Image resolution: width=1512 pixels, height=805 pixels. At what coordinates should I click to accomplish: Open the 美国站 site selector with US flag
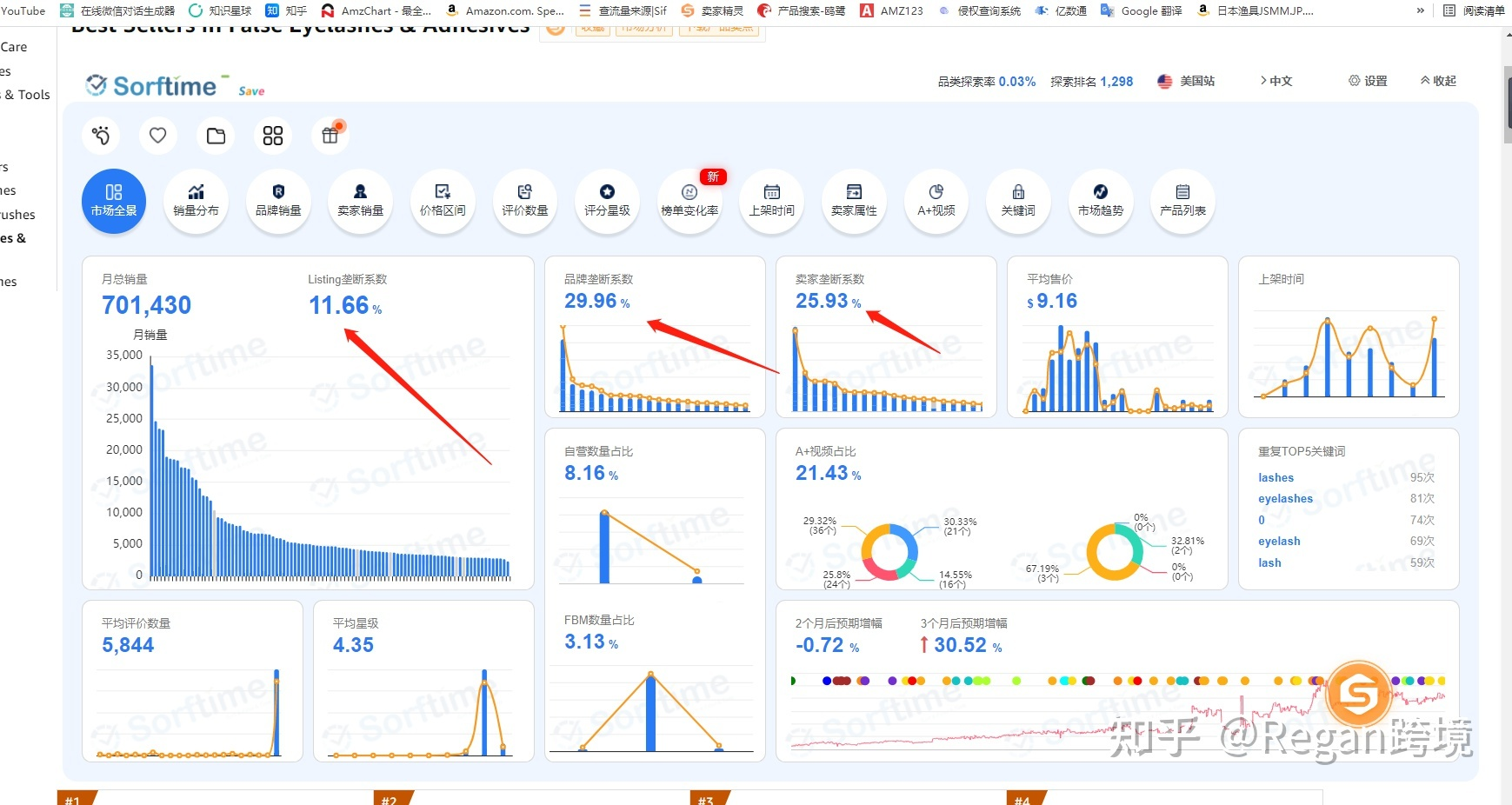click(x=1186, y=81)
